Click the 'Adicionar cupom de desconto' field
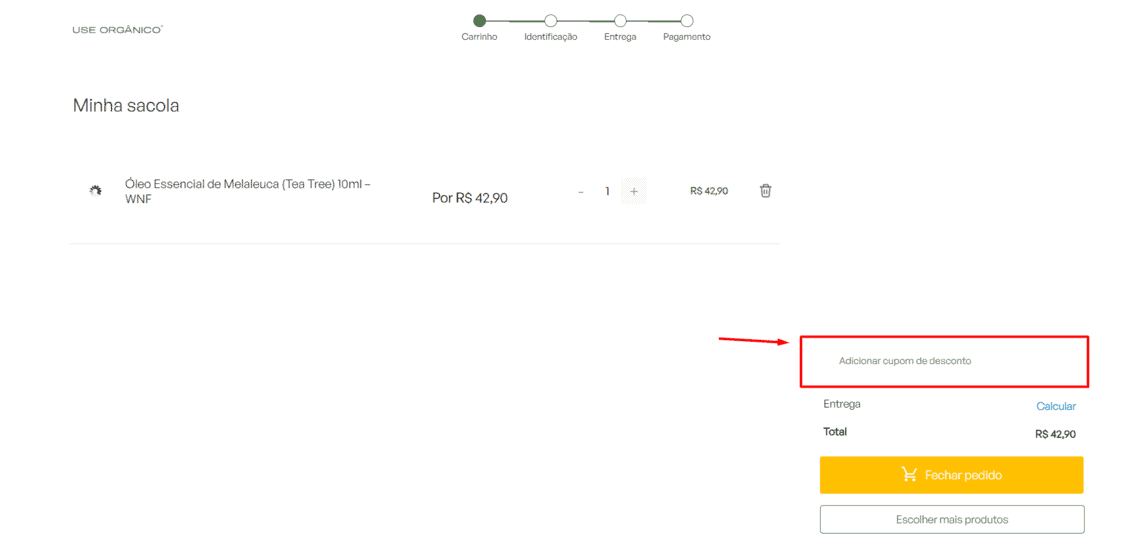 904,361
